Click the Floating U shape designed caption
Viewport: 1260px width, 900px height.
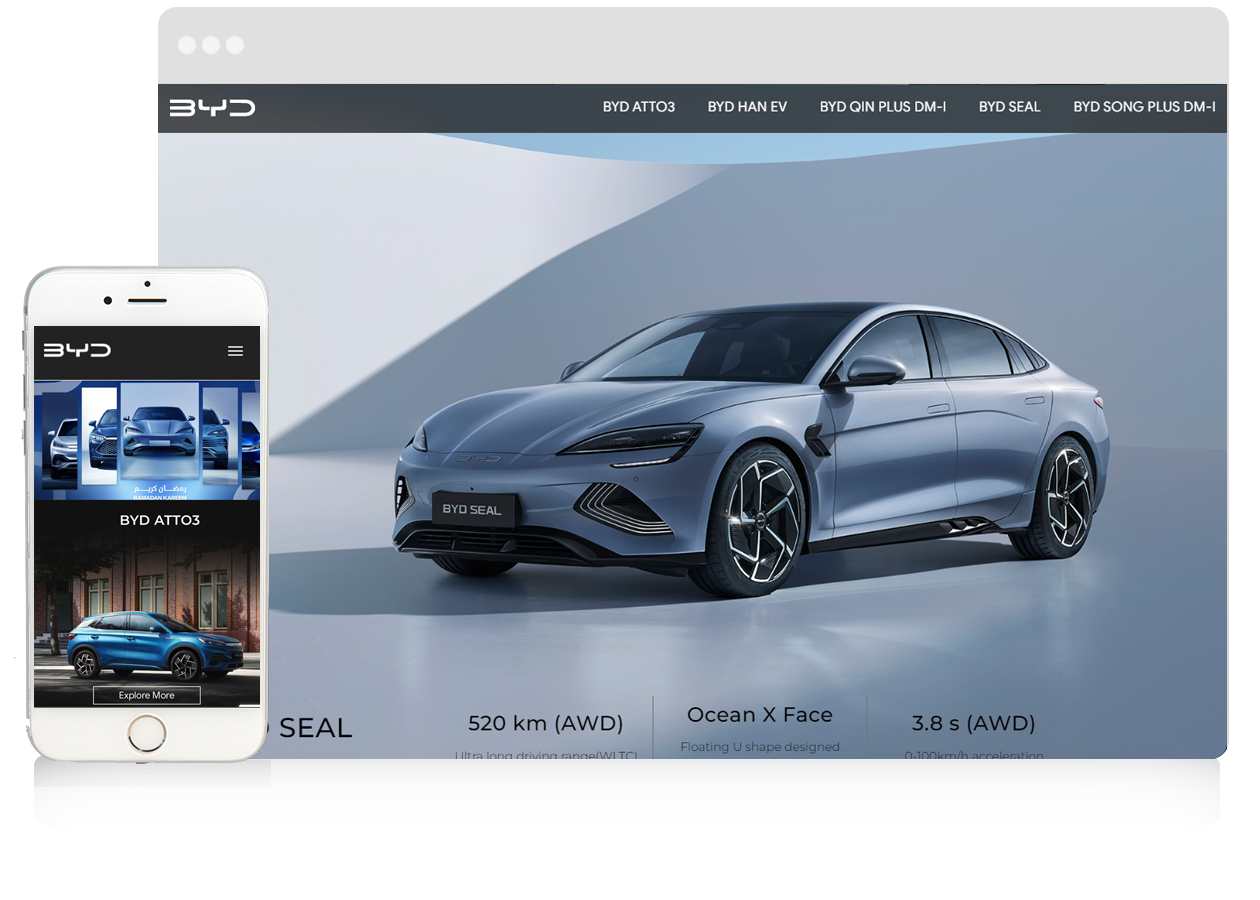coord(760,747)
